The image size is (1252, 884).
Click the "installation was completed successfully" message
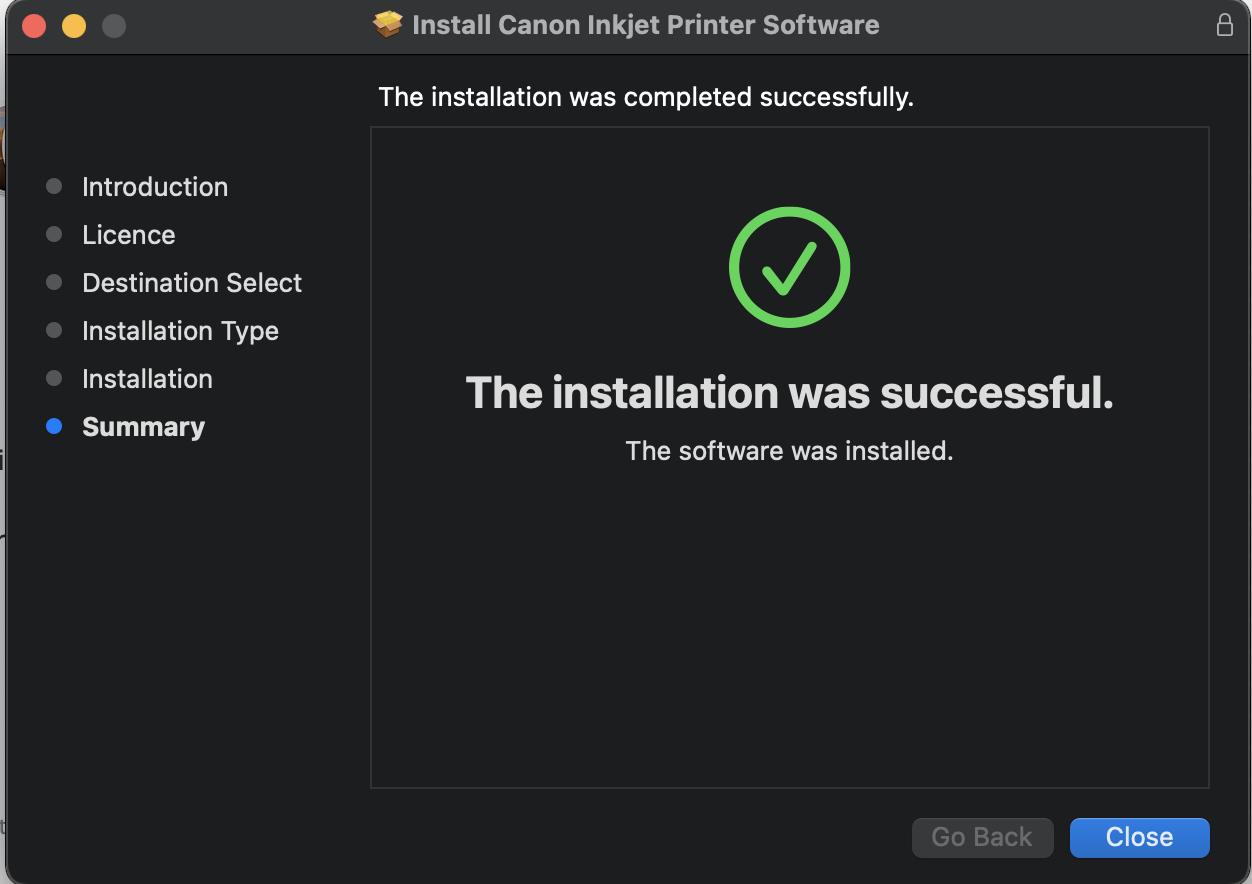[x=646, y=97]
